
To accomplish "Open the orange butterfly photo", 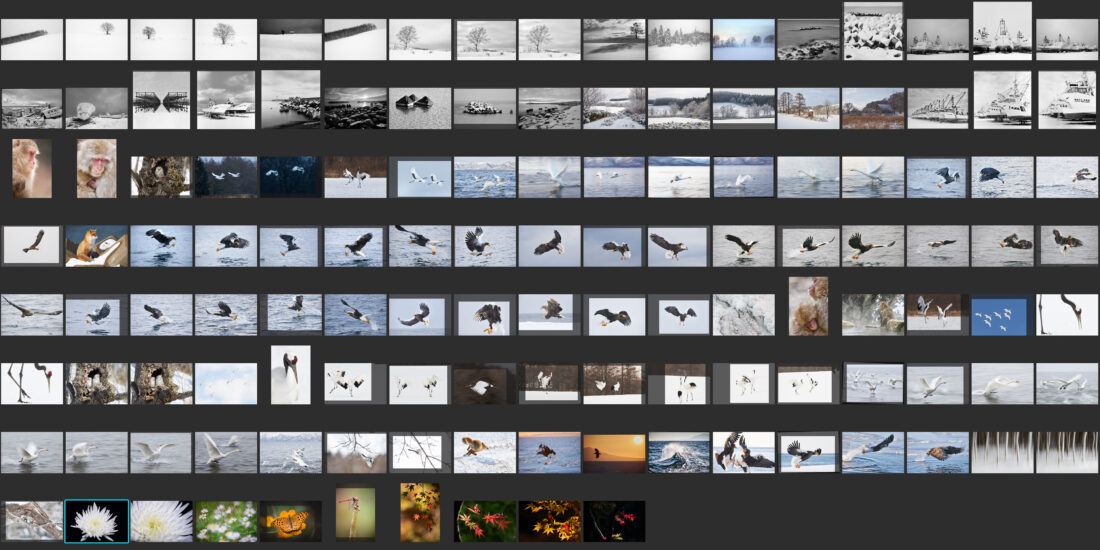I will 290,521.
